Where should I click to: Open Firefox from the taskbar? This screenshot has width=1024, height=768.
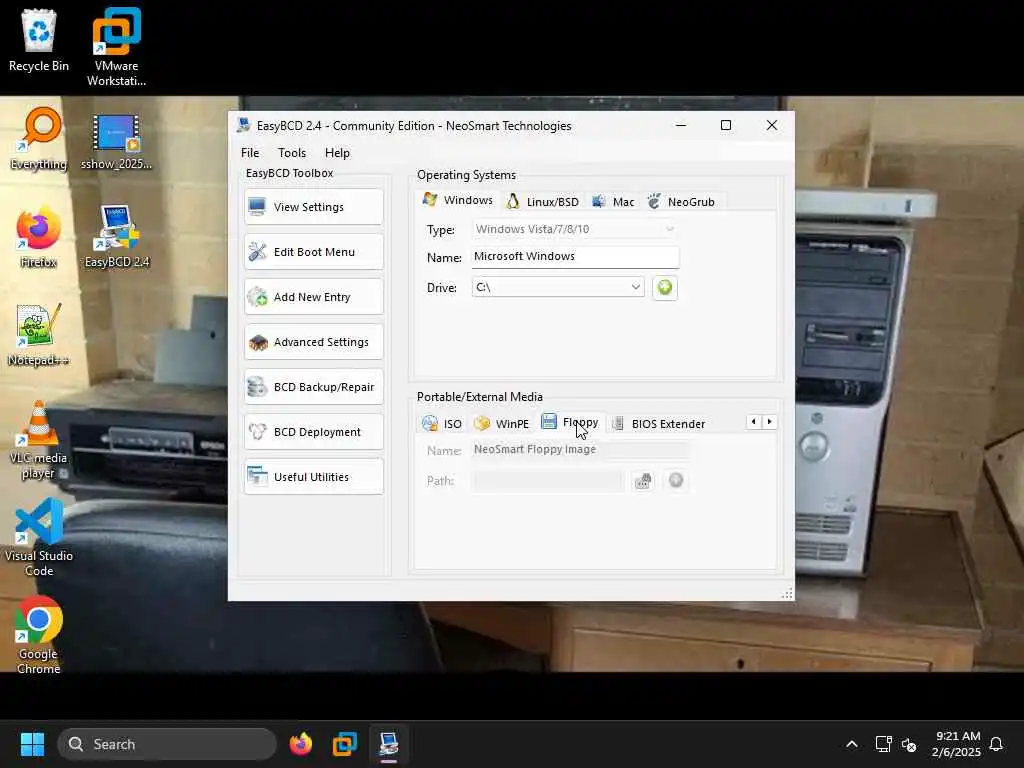pos(300,744)
